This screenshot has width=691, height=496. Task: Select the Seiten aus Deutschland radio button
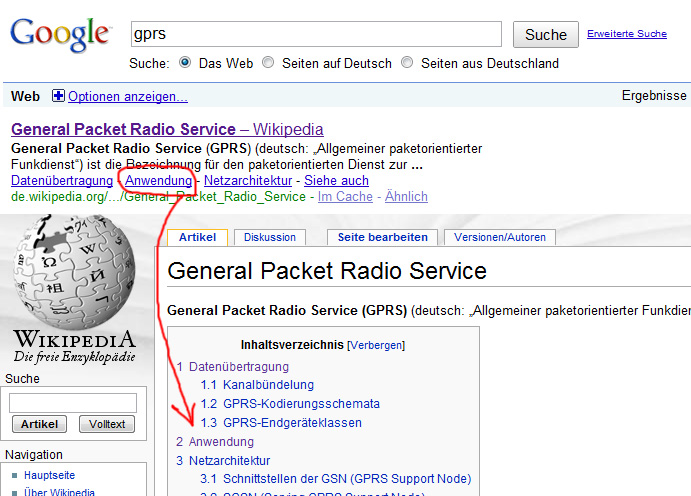[x=407, y=63]
